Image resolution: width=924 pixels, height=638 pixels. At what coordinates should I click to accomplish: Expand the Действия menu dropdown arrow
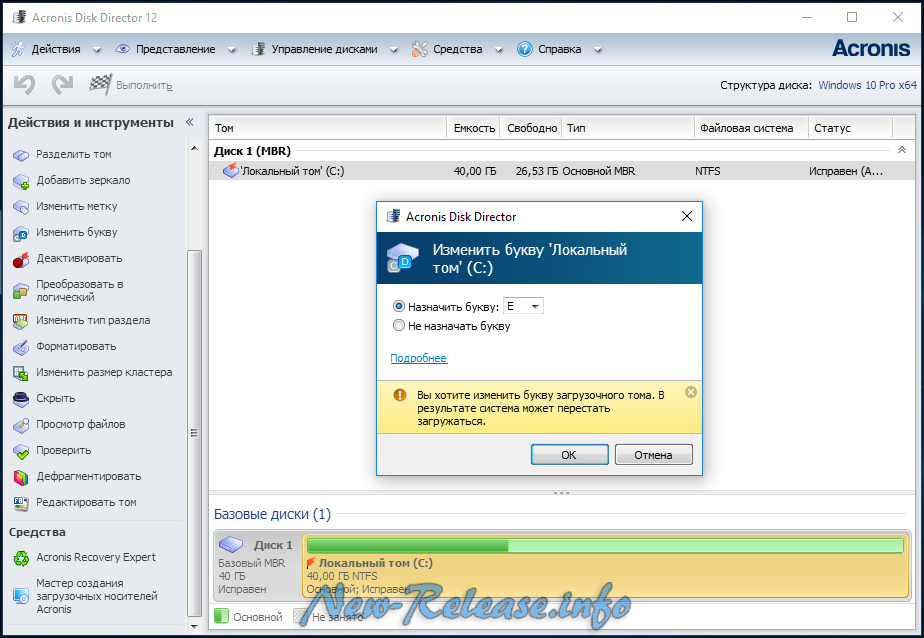[97, 50]
